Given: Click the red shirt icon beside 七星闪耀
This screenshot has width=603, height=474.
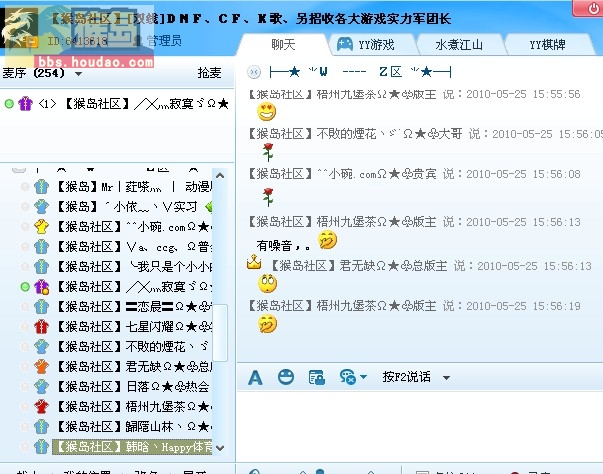Looking at the screenshot, I should [x=41, y=327].
